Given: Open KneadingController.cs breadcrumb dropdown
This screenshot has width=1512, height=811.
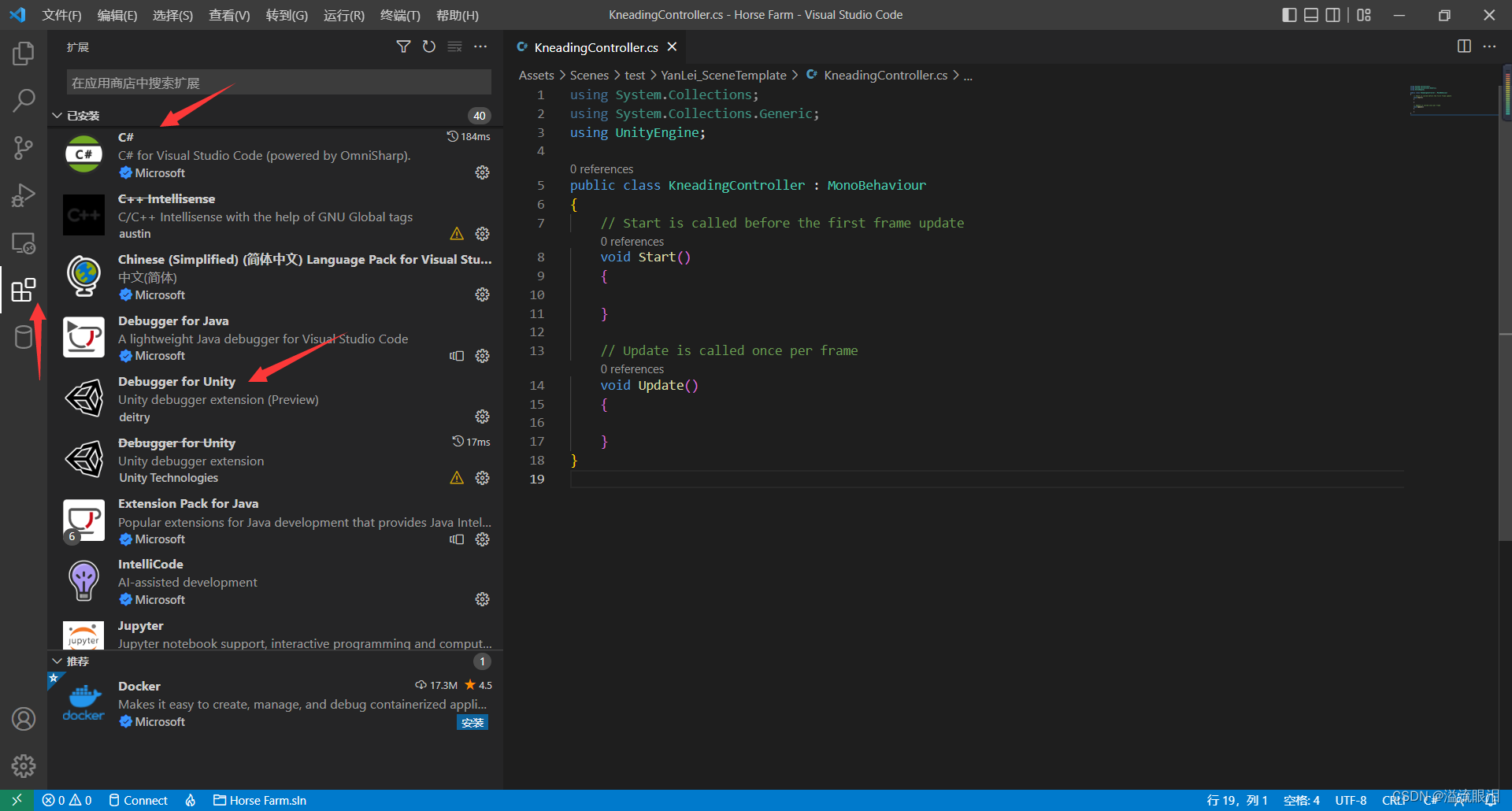Looking at the screenshot, I should click(885, 76).
